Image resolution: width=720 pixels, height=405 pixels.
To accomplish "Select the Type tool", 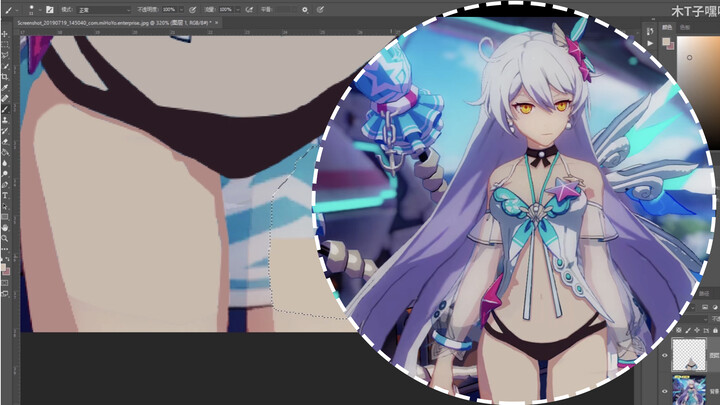I will point(5,196).
